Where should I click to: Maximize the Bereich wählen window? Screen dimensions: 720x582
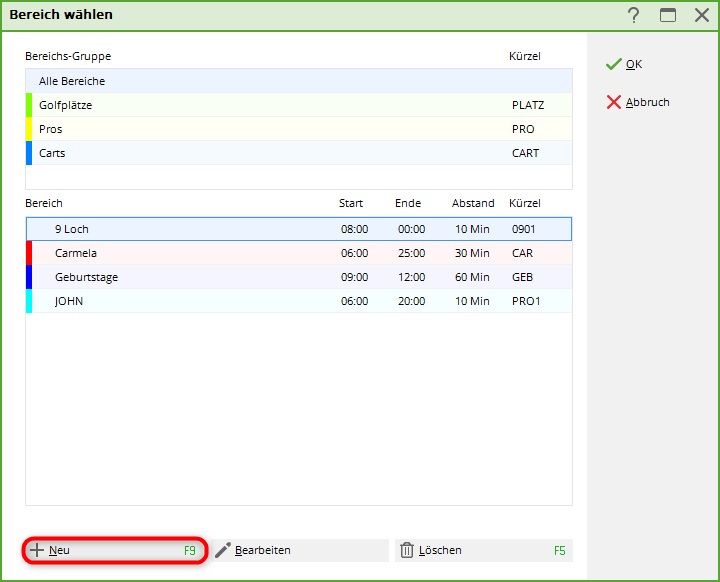(667, 15)
